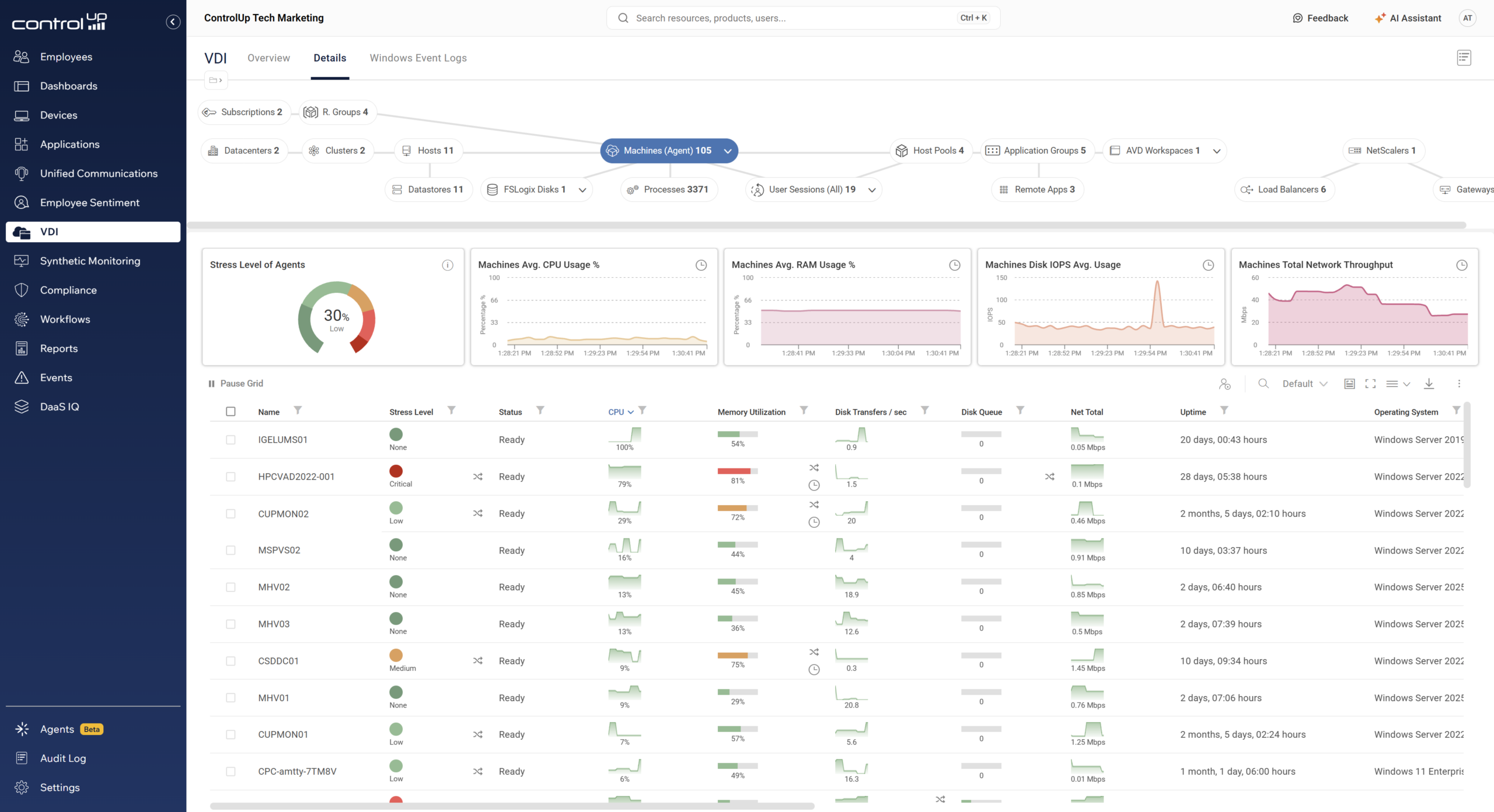Image resolution: width=1494 pixels, height=812 pixels.
Task: Click the info icon on Stress Level of Agents
Action: click(448, 265)
